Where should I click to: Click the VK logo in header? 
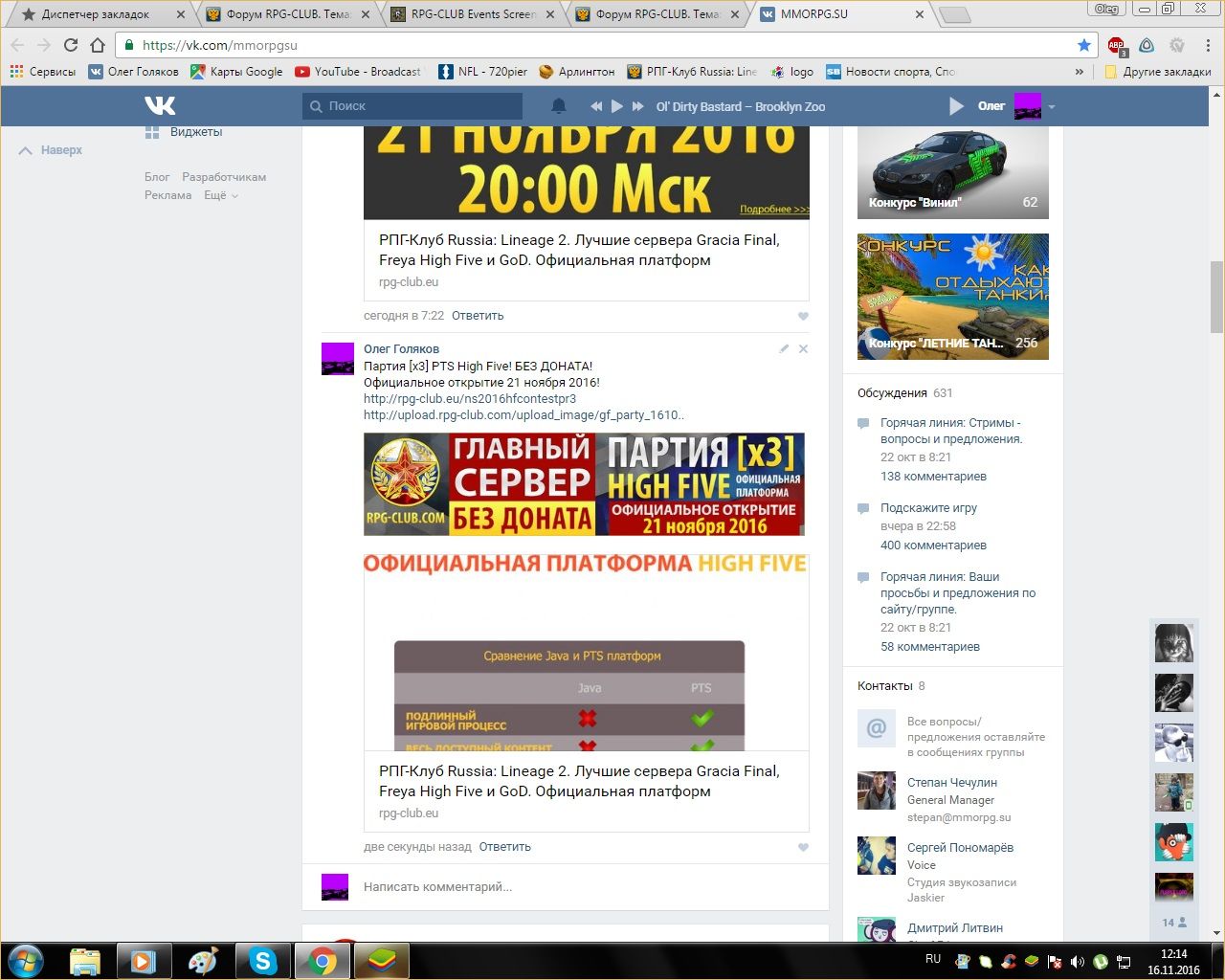click(160, 105)
